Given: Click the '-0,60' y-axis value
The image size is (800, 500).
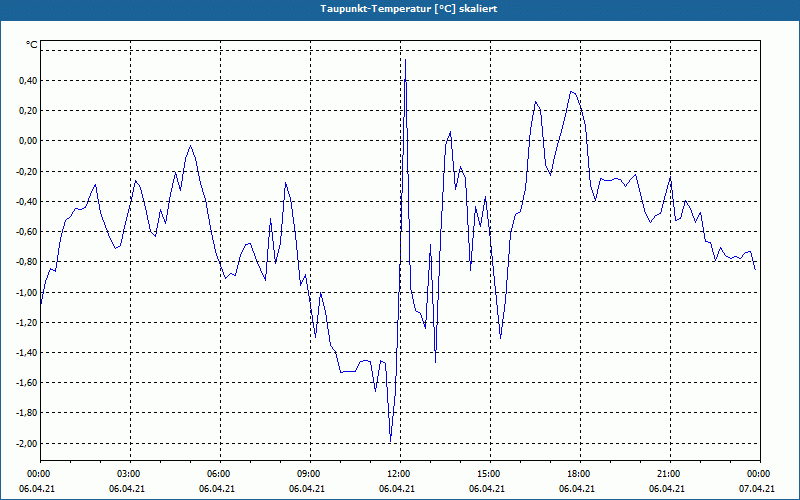Looking at the screenshot, I should click(27, 232).
